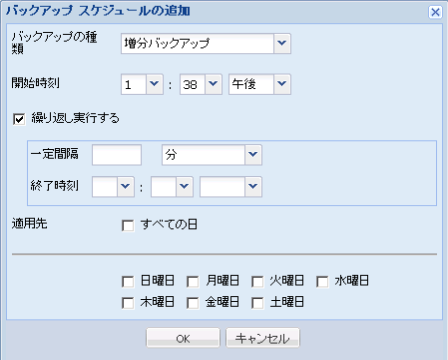Click the キャンセル button
This screenshot has width=448, height=360.
[263, 338]
